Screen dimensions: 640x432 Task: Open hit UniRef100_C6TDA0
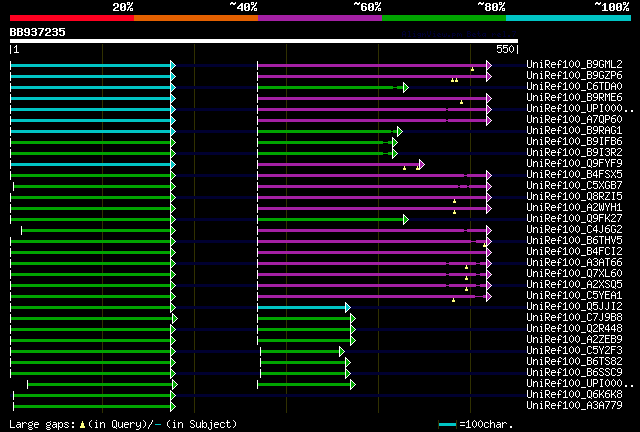pos(574,86)
